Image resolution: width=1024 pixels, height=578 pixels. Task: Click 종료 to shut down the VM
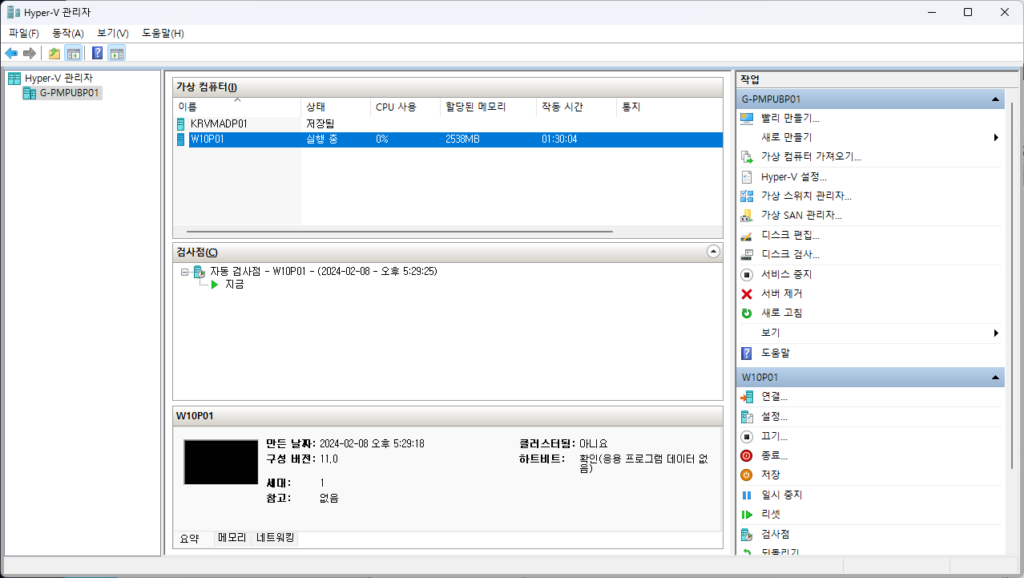coord(774,456)
